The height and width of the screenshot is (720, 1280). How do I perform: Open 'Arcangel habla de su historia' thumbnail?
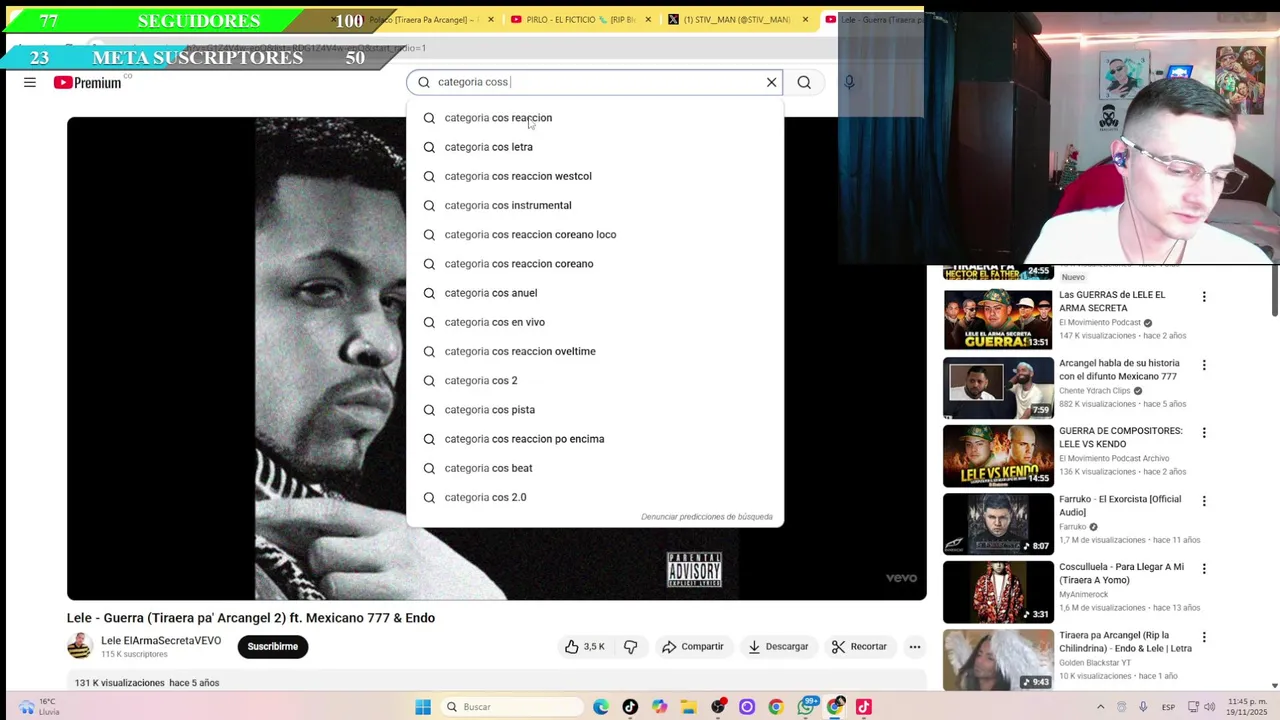point(998,387)
